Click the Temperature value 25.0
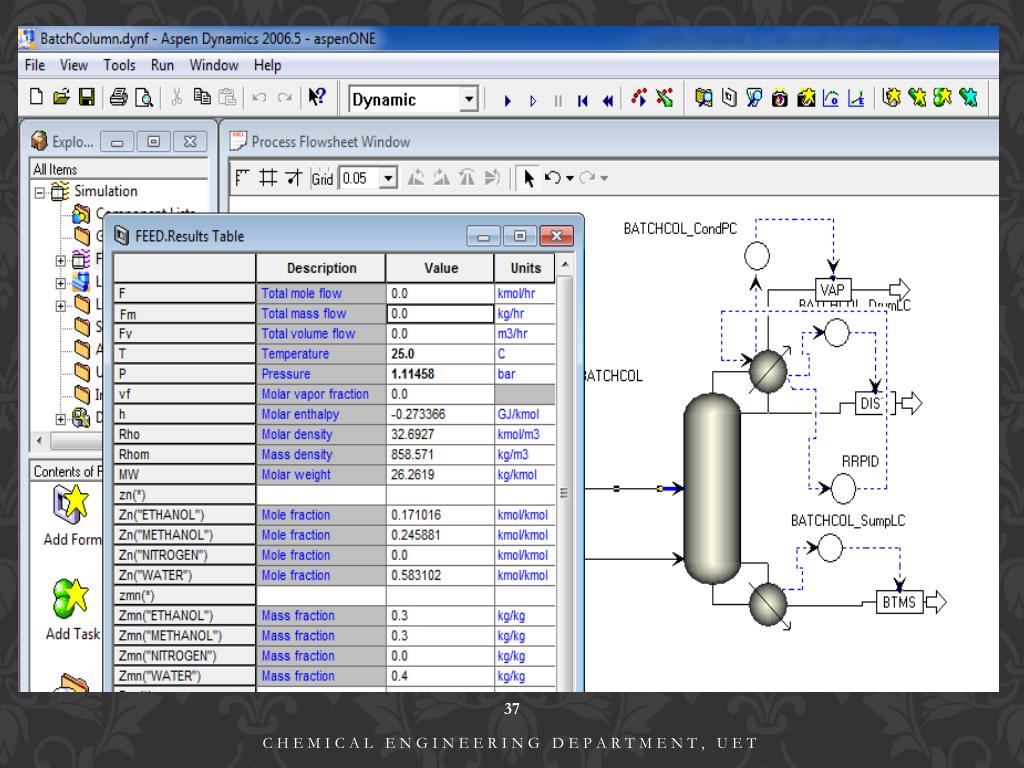This screenshot has width=1024, height=768. 440,354
